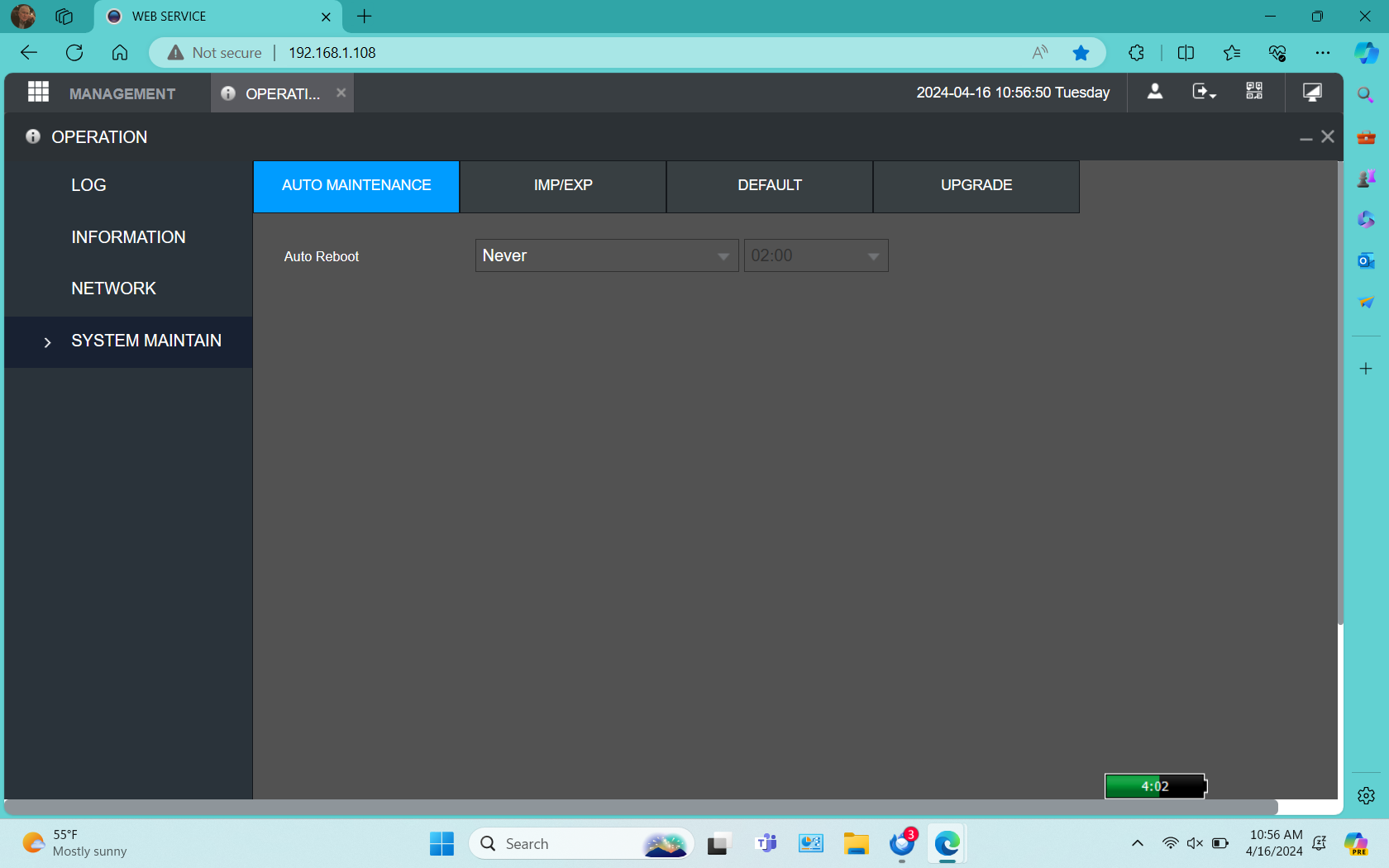Toggle the split screen icon

tap(1186, 53)
